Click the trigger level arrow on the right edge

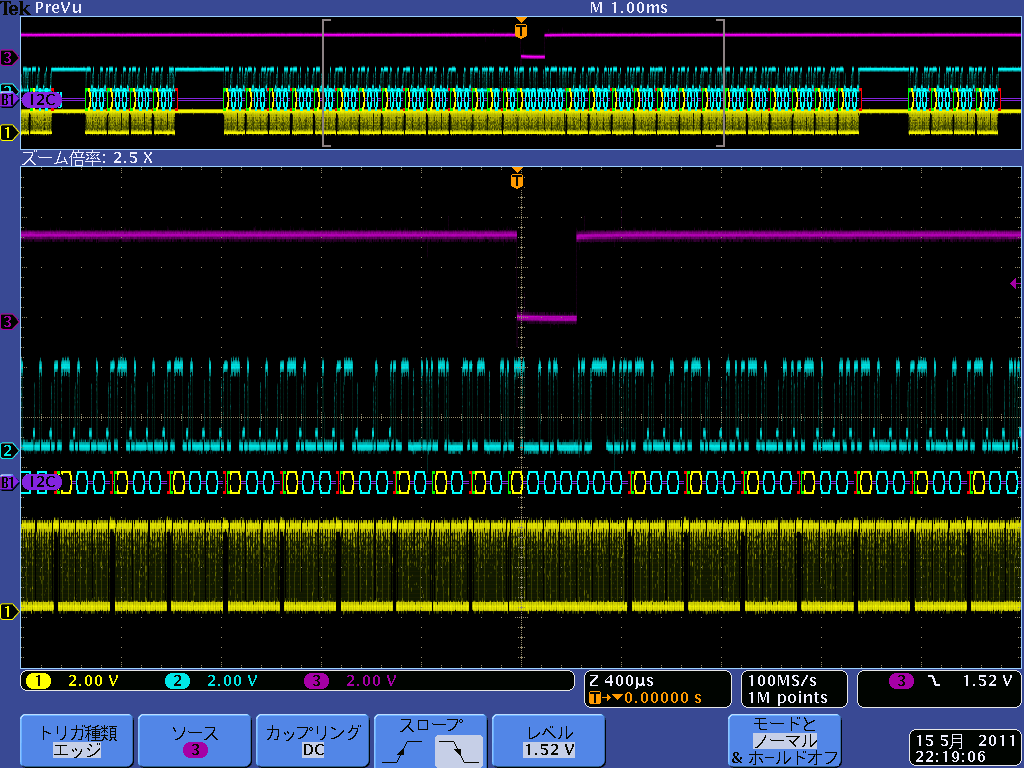pyautogui.click(x=1016, y=284)
